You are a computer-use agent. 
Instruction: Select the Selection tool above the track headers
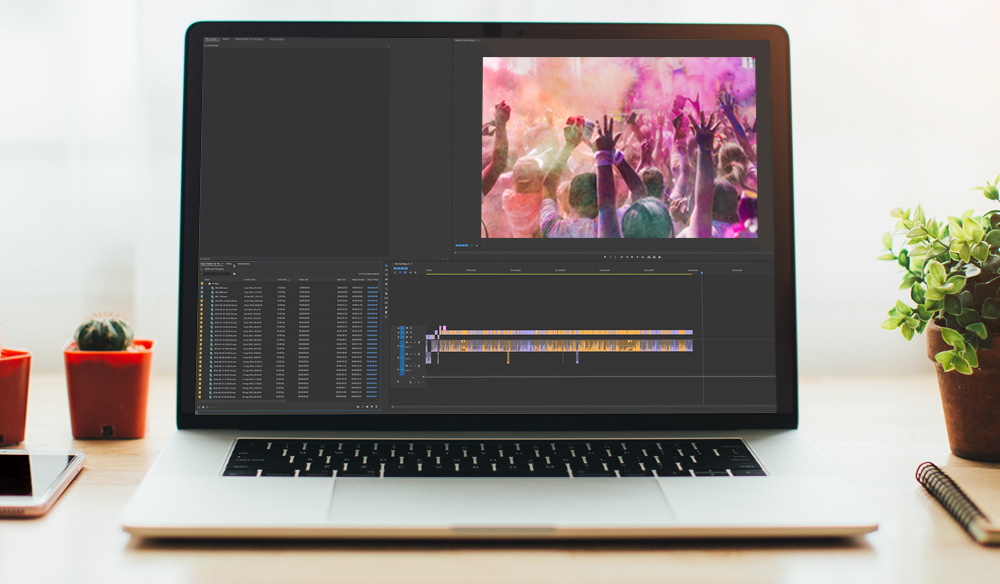(386, 266)
